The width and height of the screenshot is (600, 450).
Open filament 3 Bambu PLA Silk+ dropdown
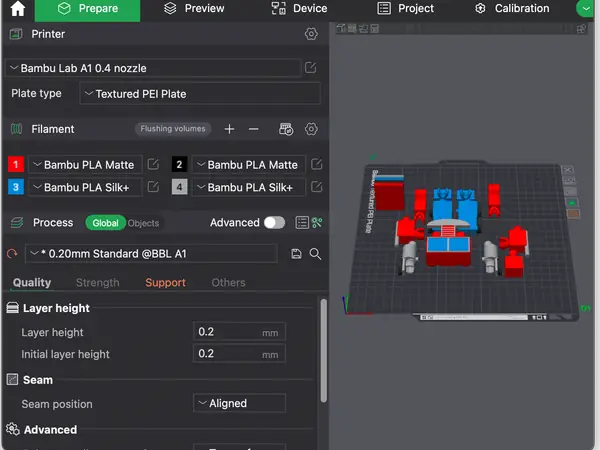click(85, 187)
